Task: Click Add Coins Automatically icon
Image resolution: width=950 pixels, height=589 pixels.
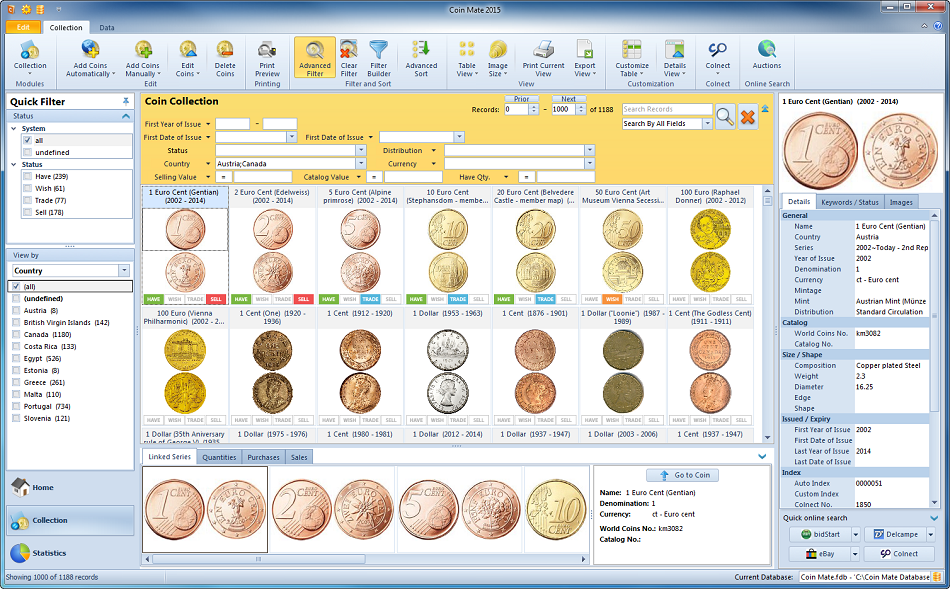Action: pos(90,50)
